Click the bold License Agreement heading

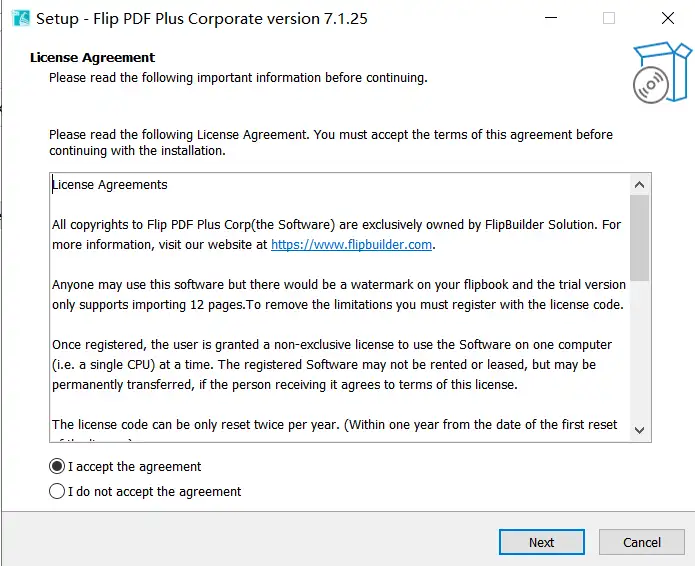click(93, 58)
